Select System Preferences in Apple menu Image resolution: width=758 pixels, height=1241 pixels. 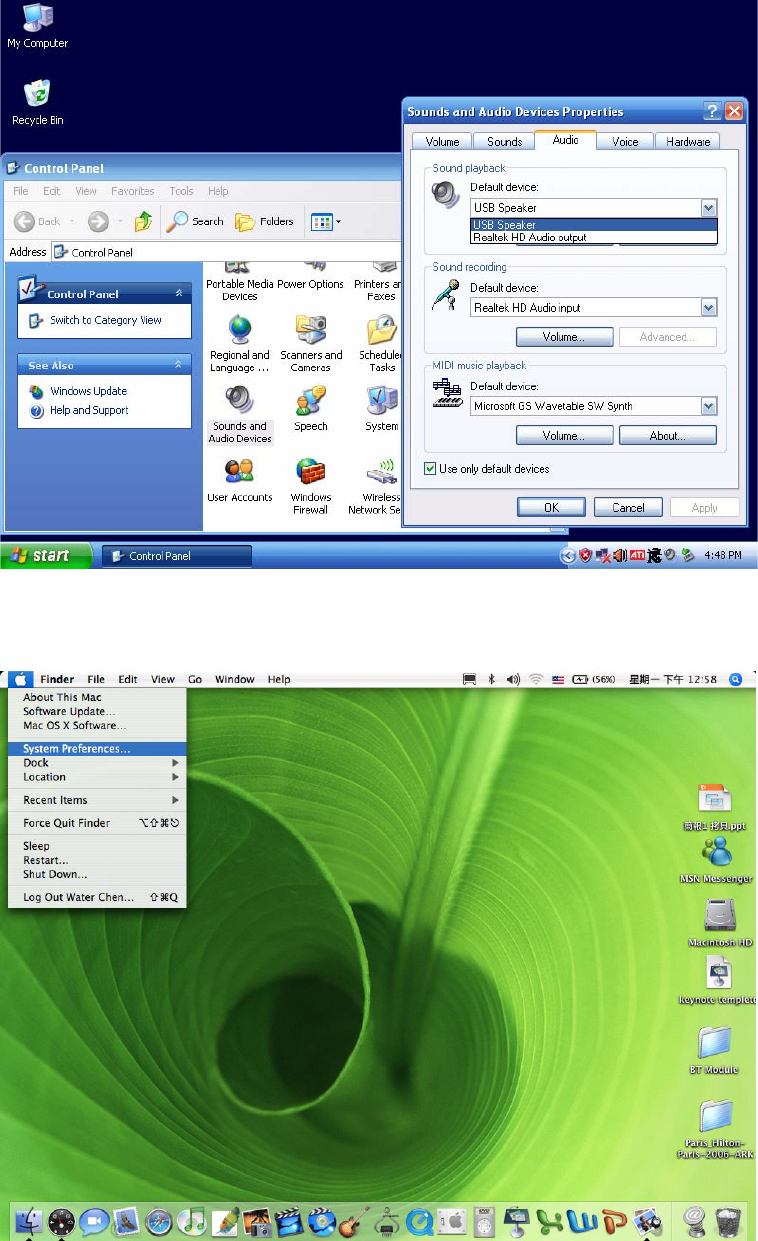[x=95, y=748]
